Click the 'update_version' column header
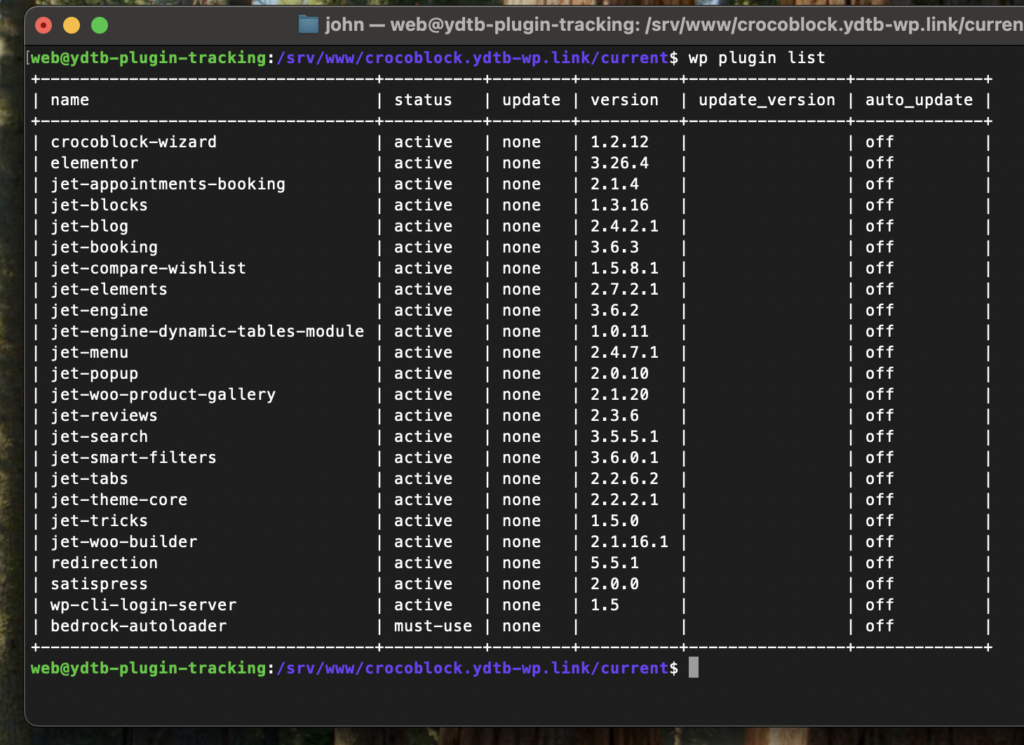The height and width of the screenshot is (745, 1024). pos(767,100)
